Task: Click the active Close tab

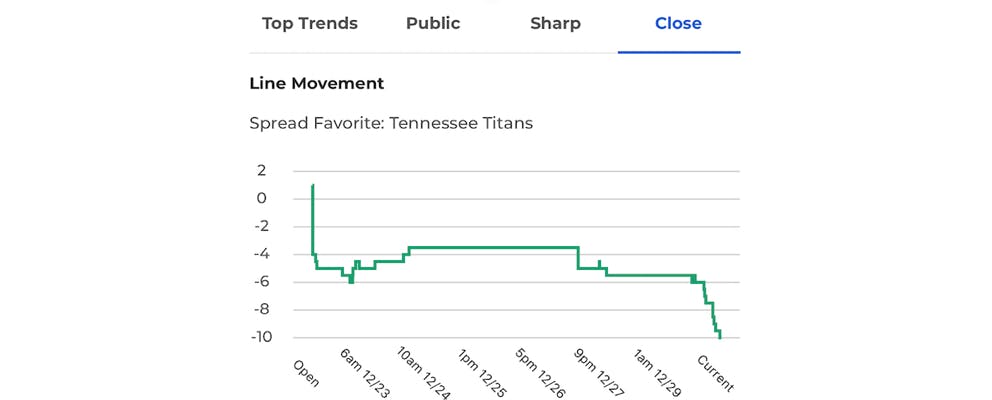Action: click(678, 23)
